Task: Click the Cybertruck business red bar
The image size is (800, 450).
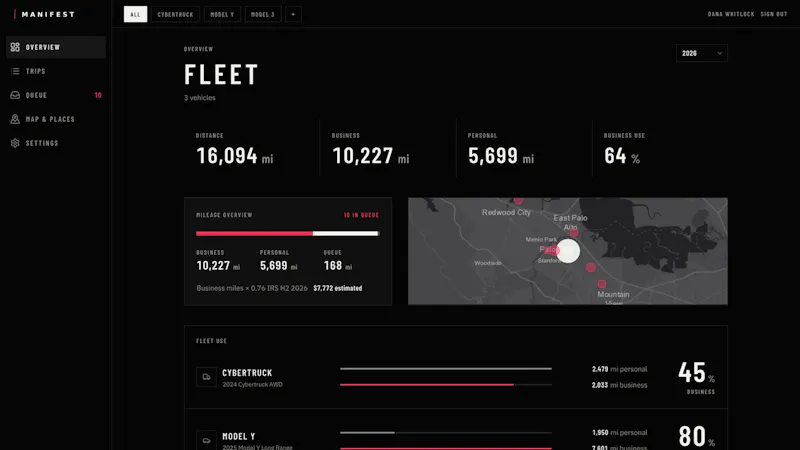Action: 427,385
